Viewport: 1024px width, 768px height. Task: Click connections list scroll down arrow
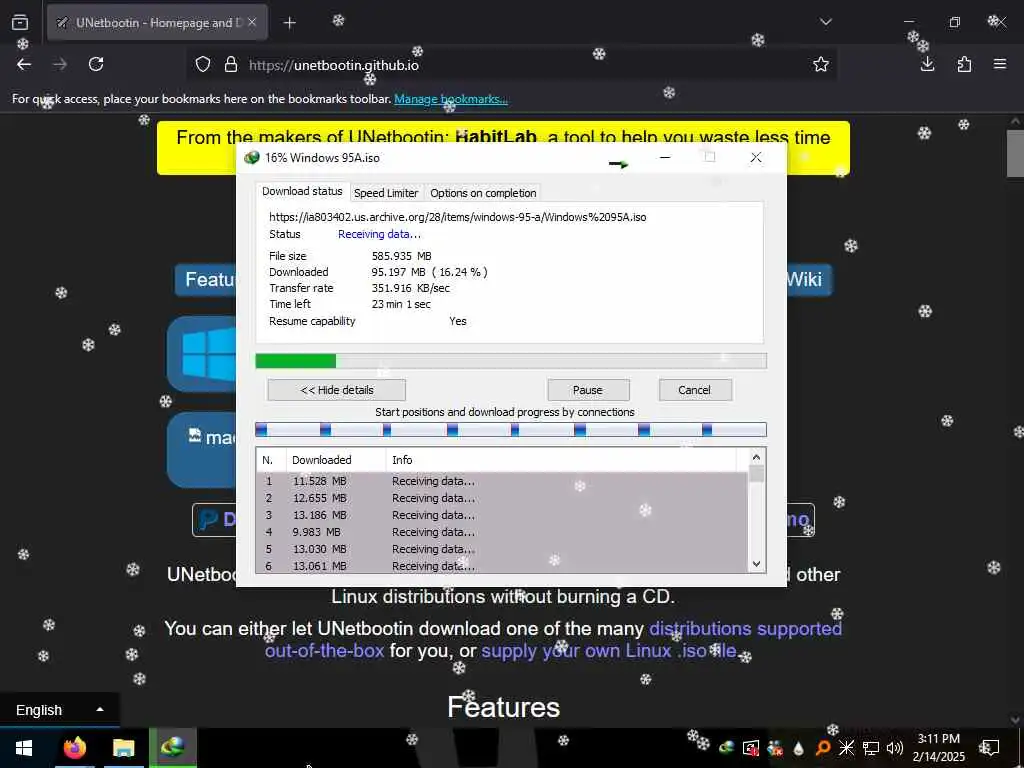[x=756, y=564]
